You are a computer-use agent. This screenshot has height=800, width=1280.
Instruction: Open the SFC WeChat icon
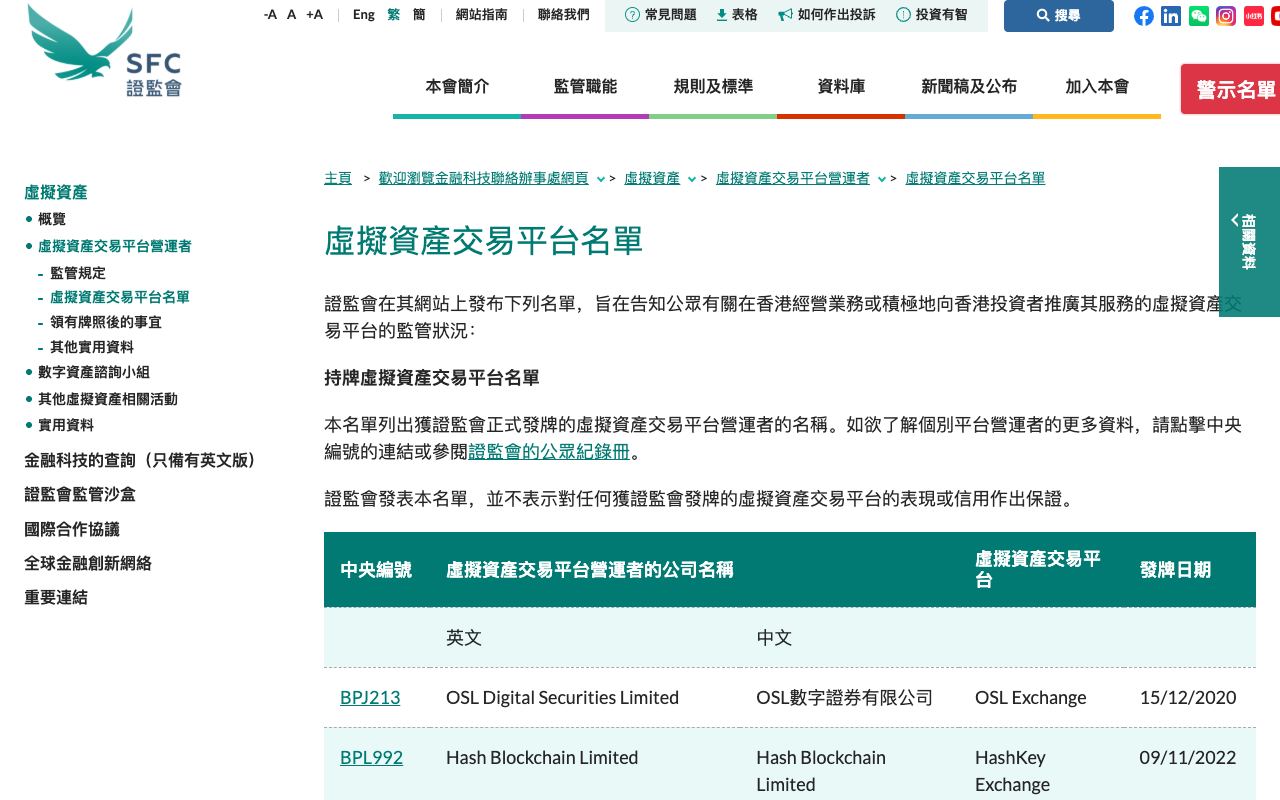point(1198,15)
